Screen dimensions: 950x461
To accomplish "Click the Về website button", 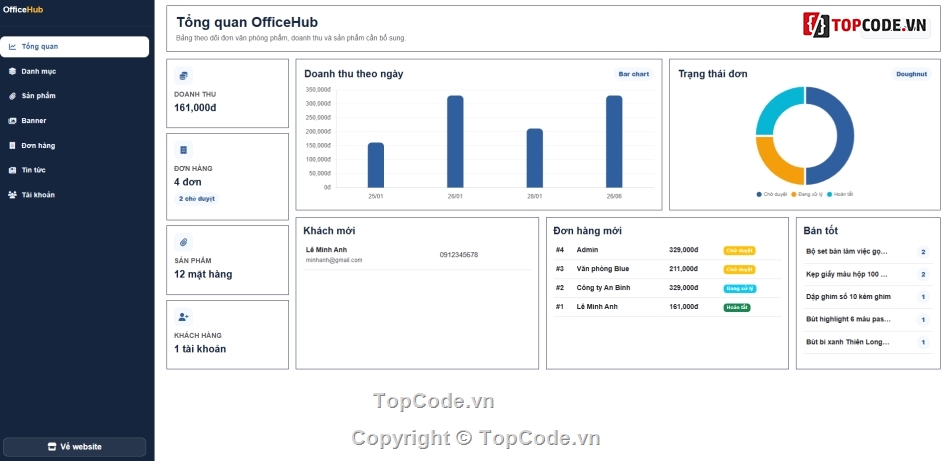I will (x=75, y=447).
